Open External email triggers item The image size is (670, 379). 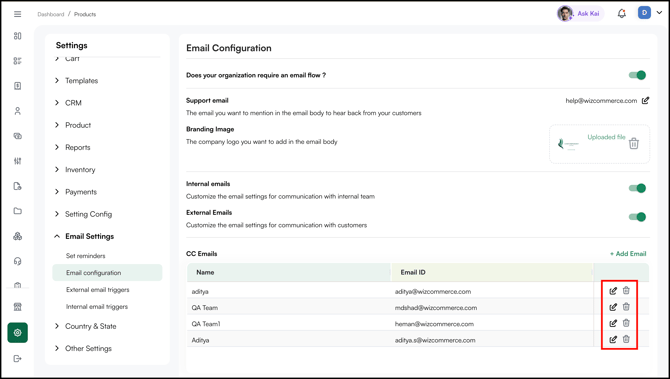click(x=97, y=290)
